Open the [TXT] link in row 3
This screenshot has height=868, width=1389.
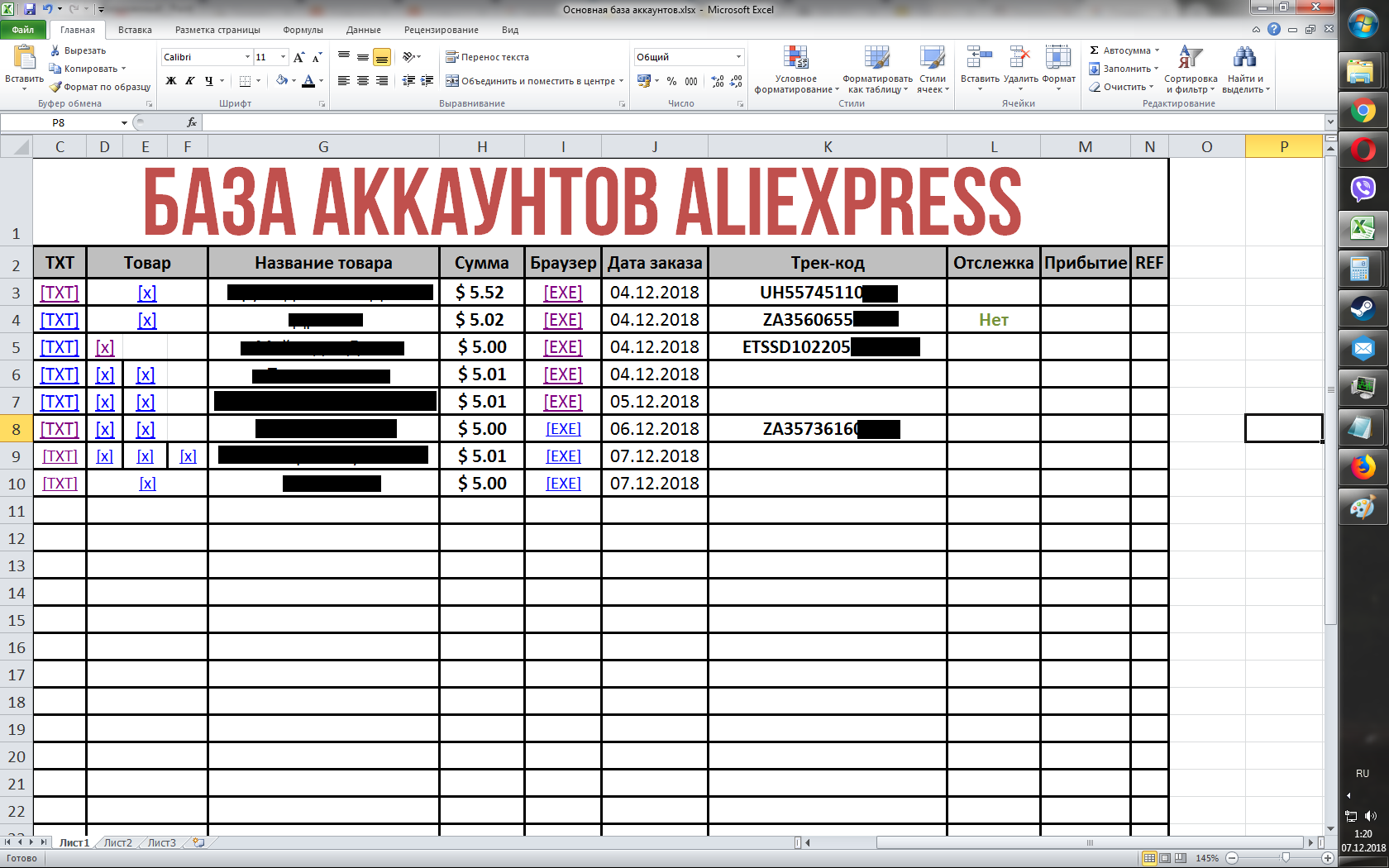click(x=60, y=293)
